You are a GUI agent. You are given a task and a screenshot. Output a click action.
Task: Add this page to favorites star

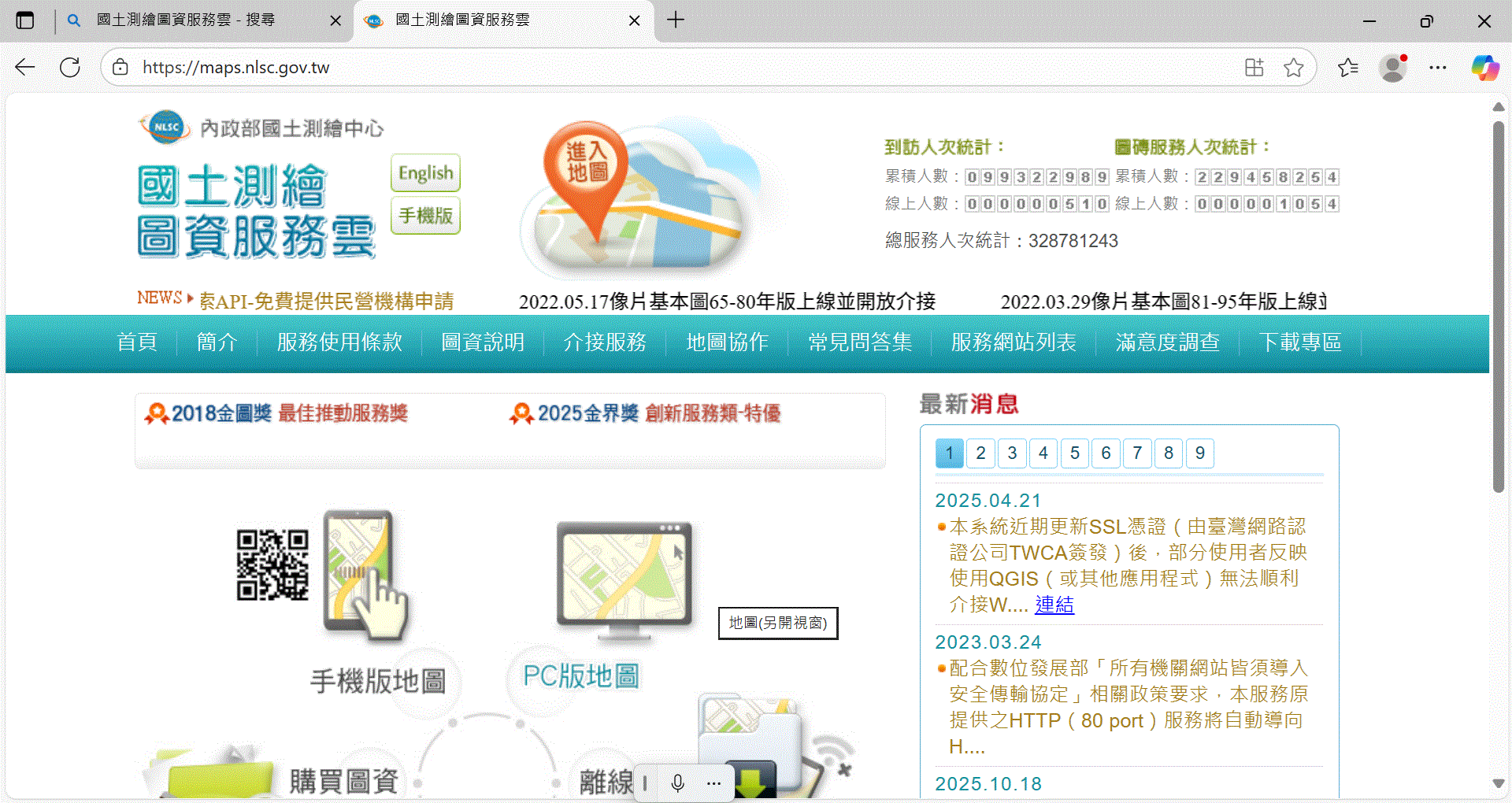click(x=1293, y=68)
